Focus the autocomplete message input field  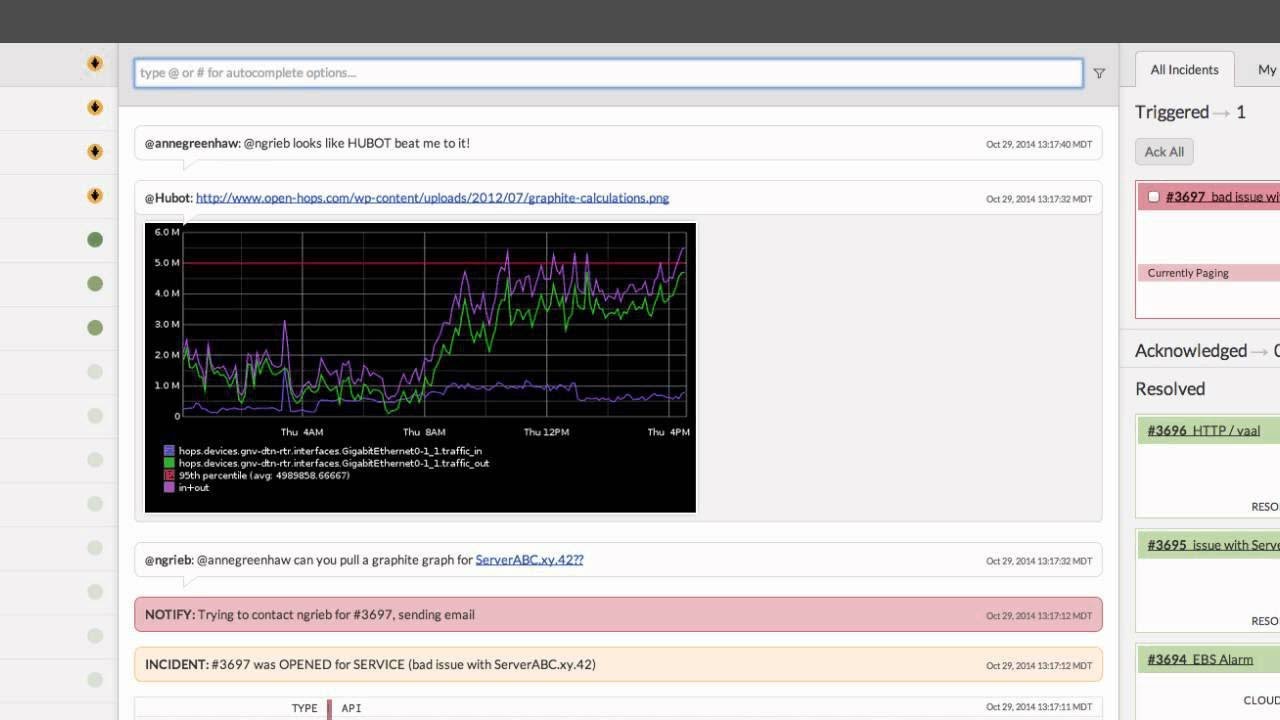tap(608, 73)
